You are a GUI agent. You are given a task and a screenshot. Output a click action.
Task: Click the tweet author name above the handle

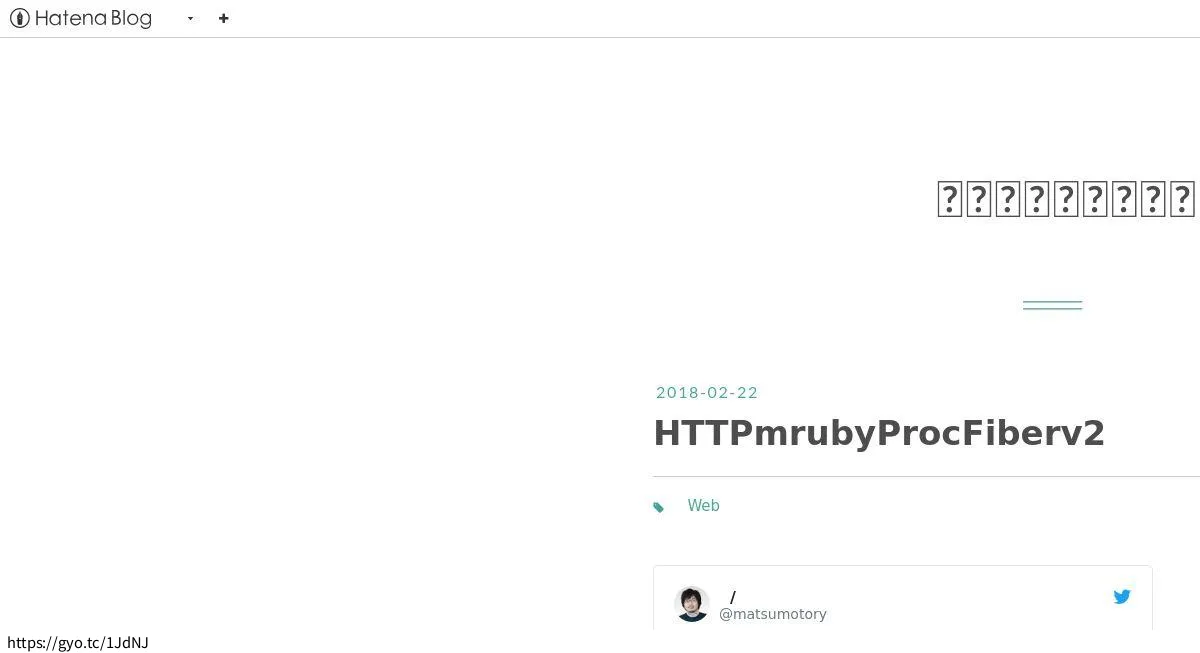point(732,596)
